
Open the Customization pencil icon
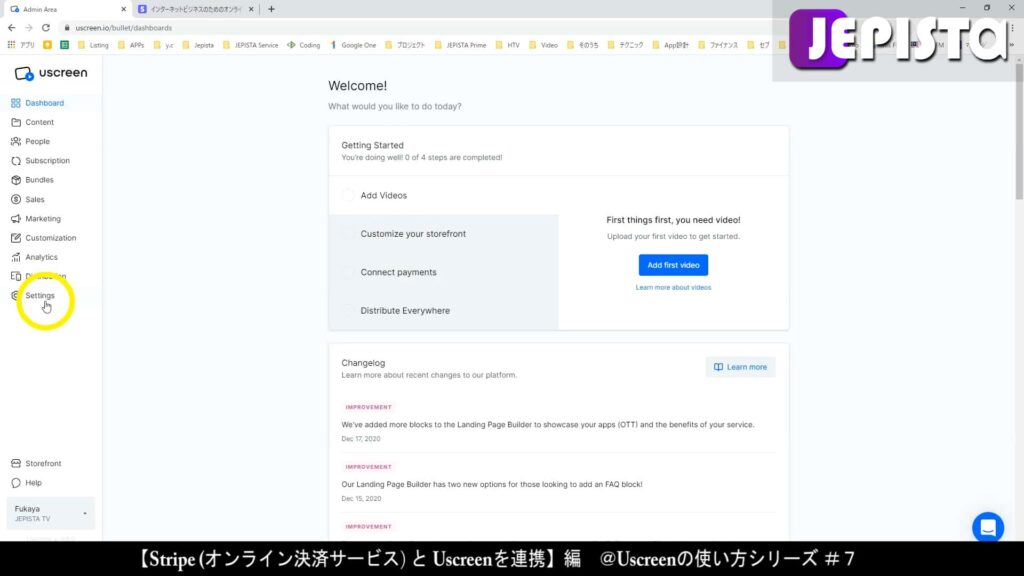pyautogui.click(x=16, y=238)
